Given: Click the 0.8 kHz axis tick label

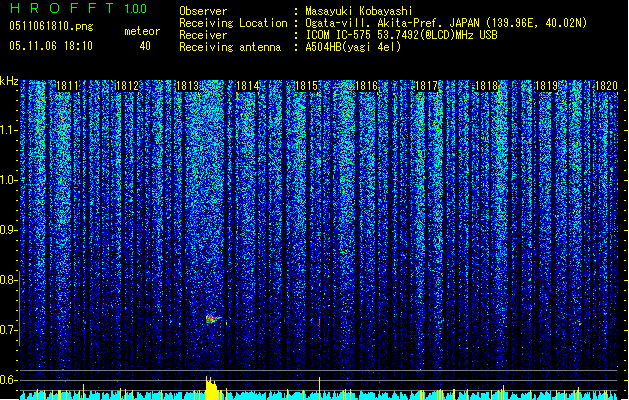Looking at the screenshot, I should click(8, 280).
